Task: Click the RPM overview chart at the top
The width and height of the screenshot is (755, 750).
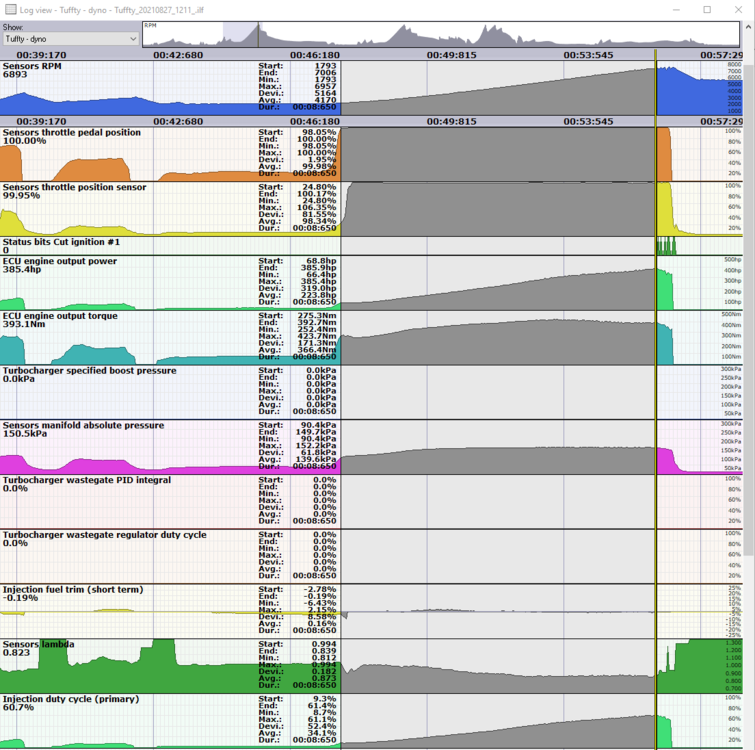Action: tap(441, 34)
